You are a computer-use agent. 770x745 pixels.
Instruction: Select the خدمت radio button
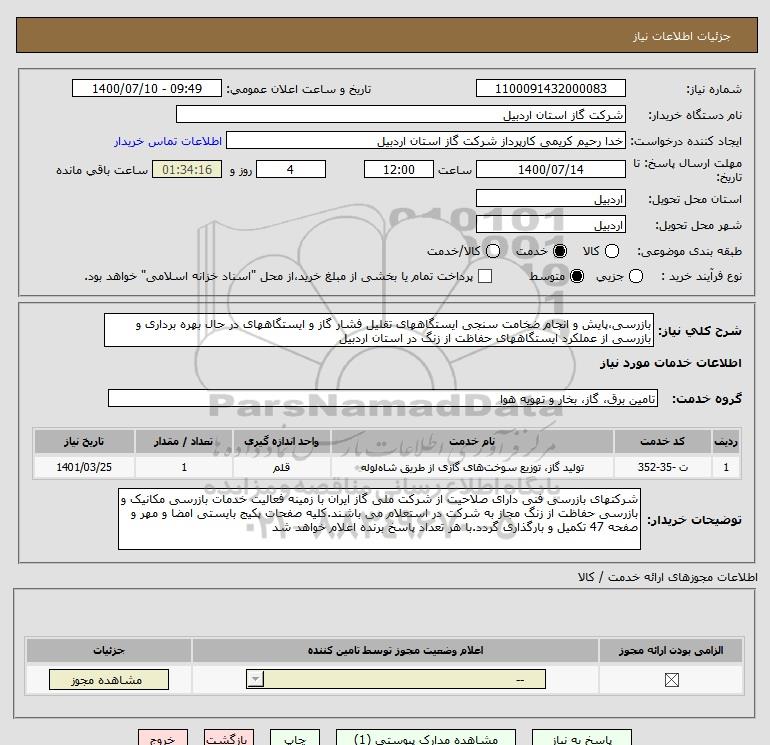tap(559, 251)
